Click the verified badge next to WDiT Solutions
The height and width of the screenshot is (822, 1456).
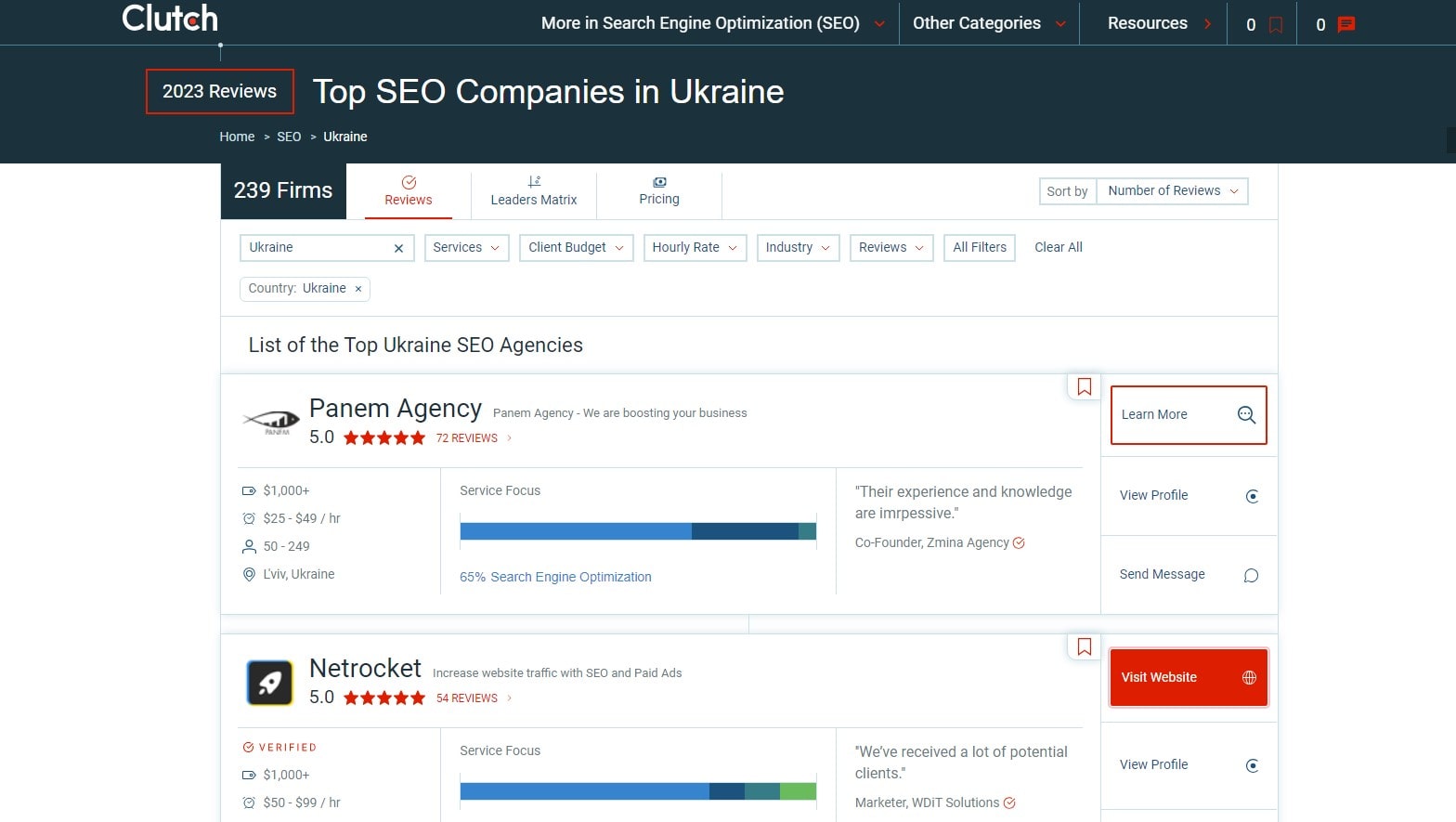(x=1009, y=802)
